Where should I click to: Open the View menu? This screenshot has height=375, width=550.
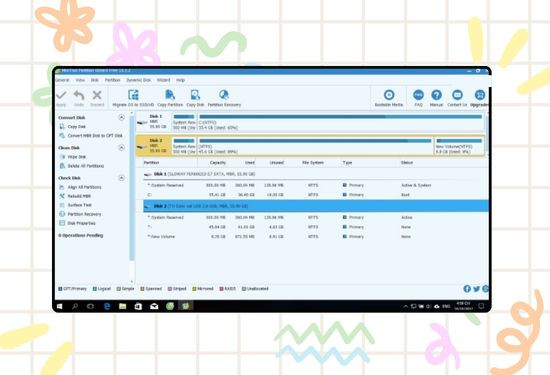pyautogui.click(x=80, y=80)
